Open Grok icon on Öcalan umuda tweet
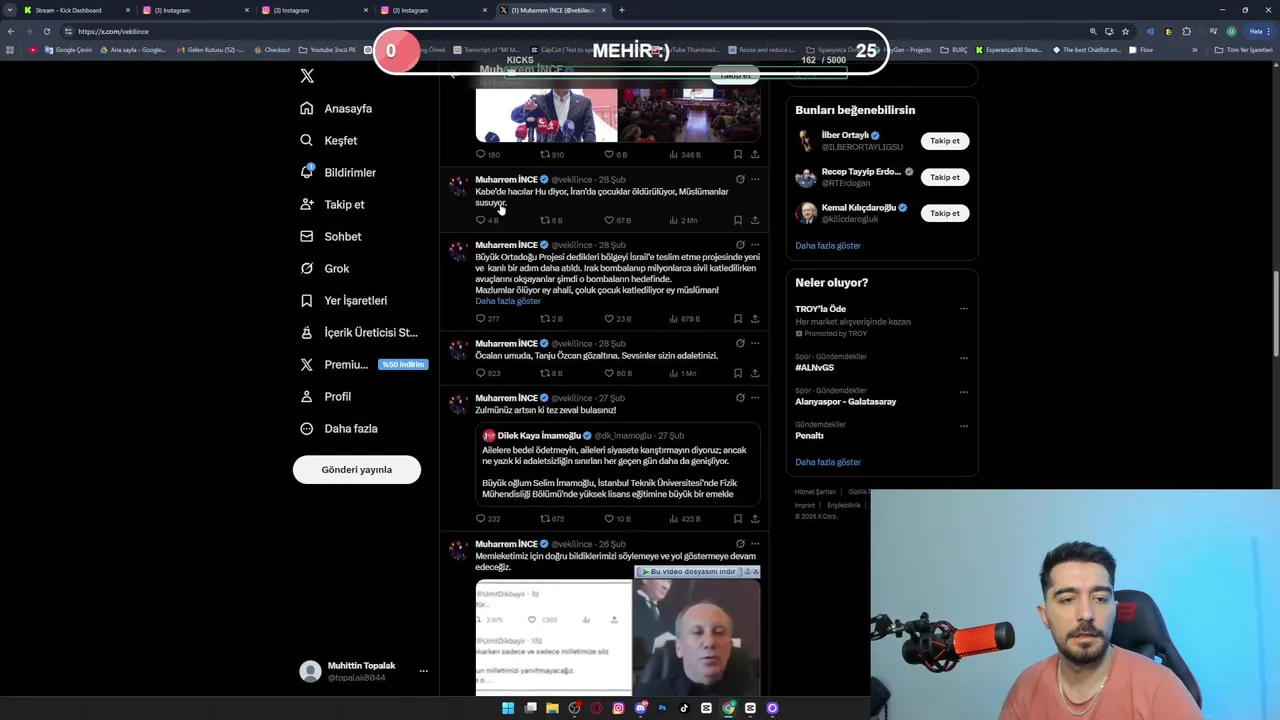Screen dimensions: 1280x720 740,344
